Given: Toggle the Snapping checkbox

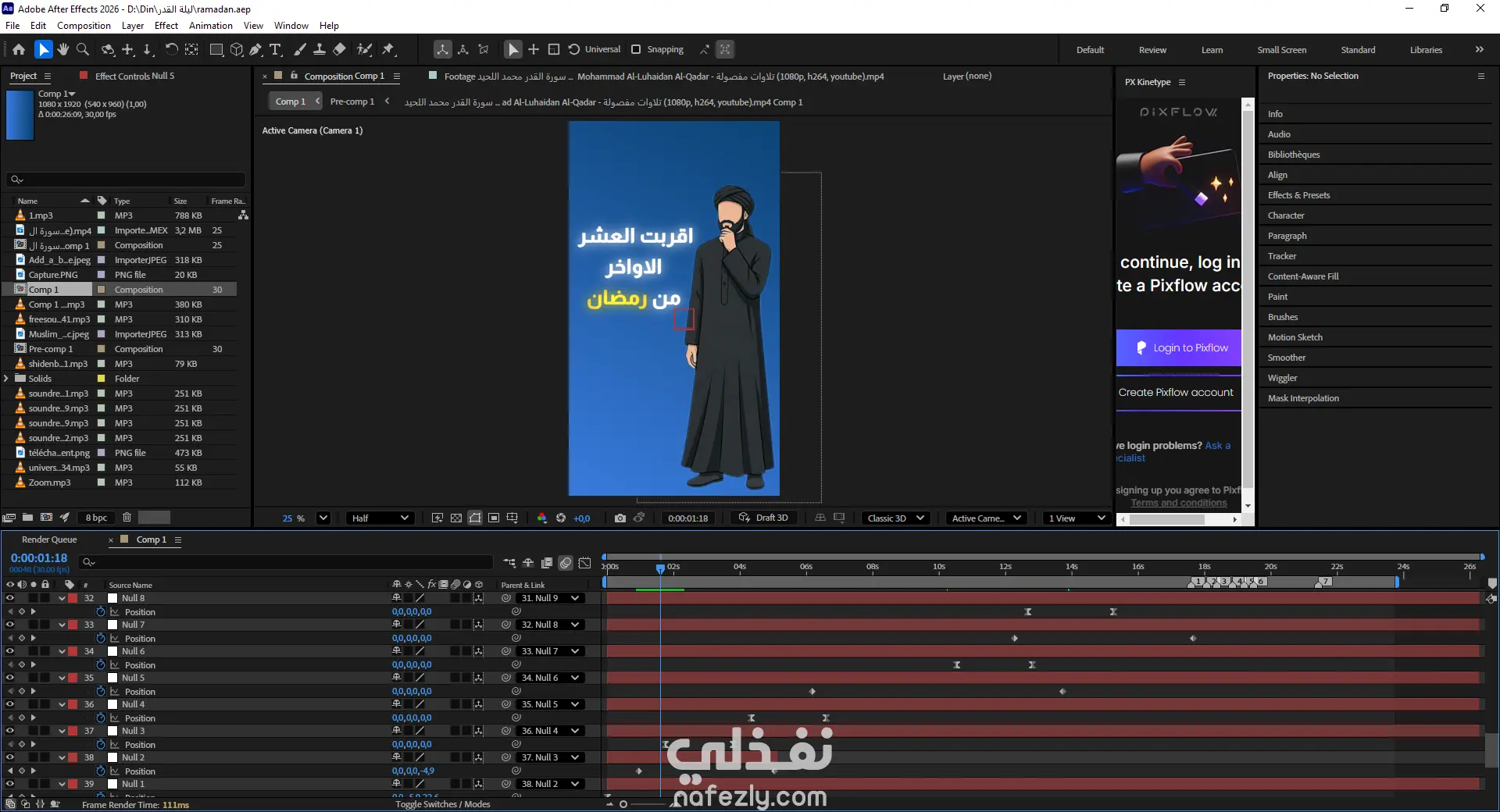Looking at the screenshot, I should click(636, 49).
